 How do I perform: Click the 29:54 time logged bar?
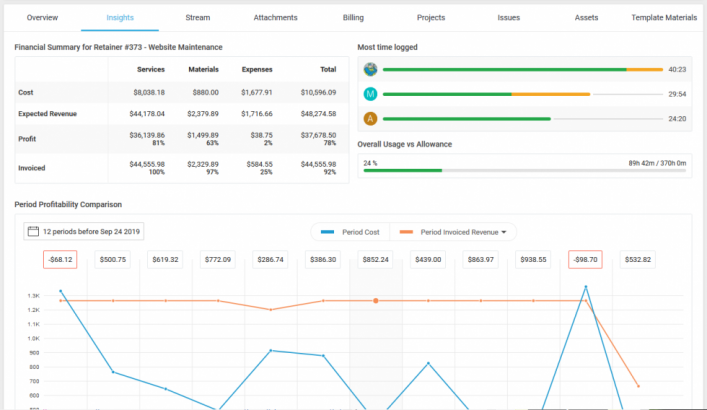click(523, 94)
